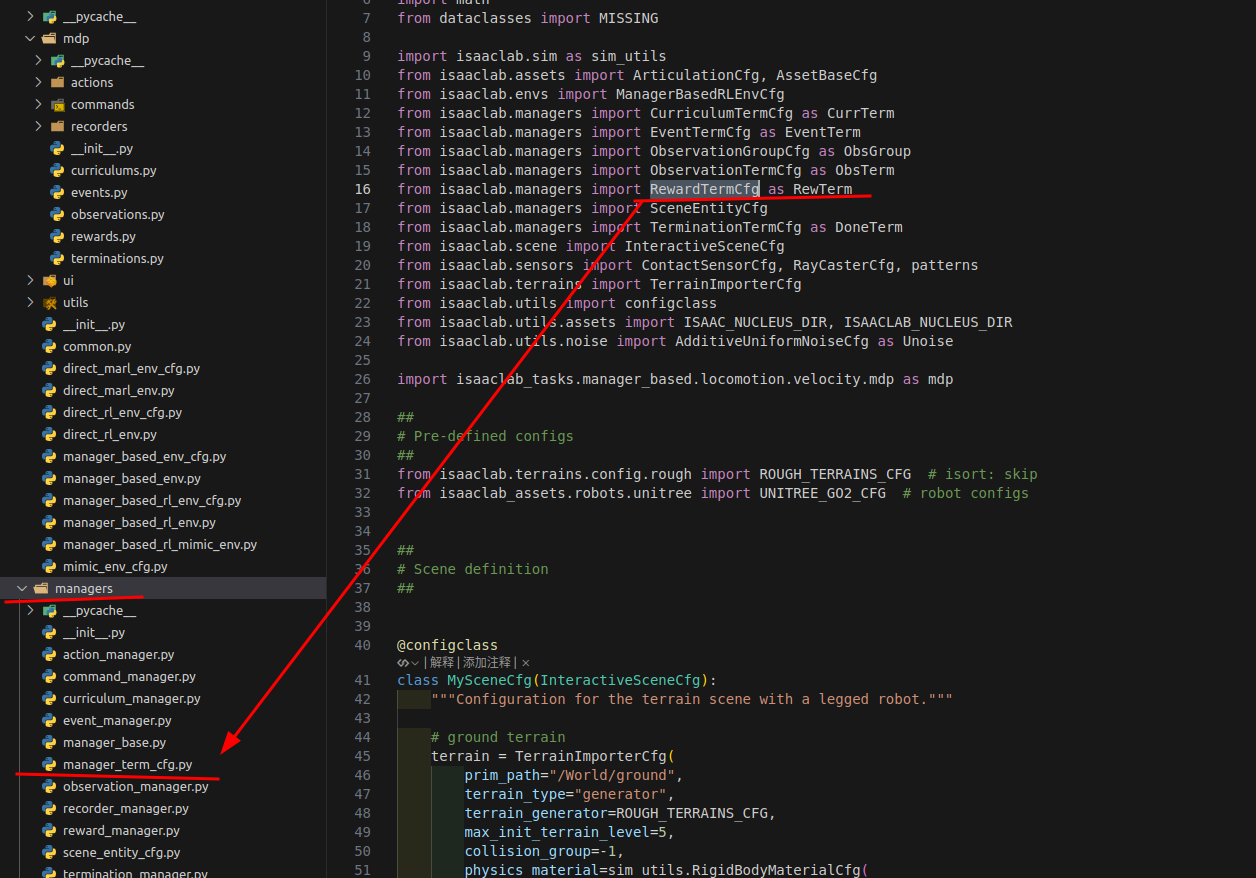Viewport: 1256px width, 878px height.
Task: Collapse the managers folder chevron
Action: point(22,589)
